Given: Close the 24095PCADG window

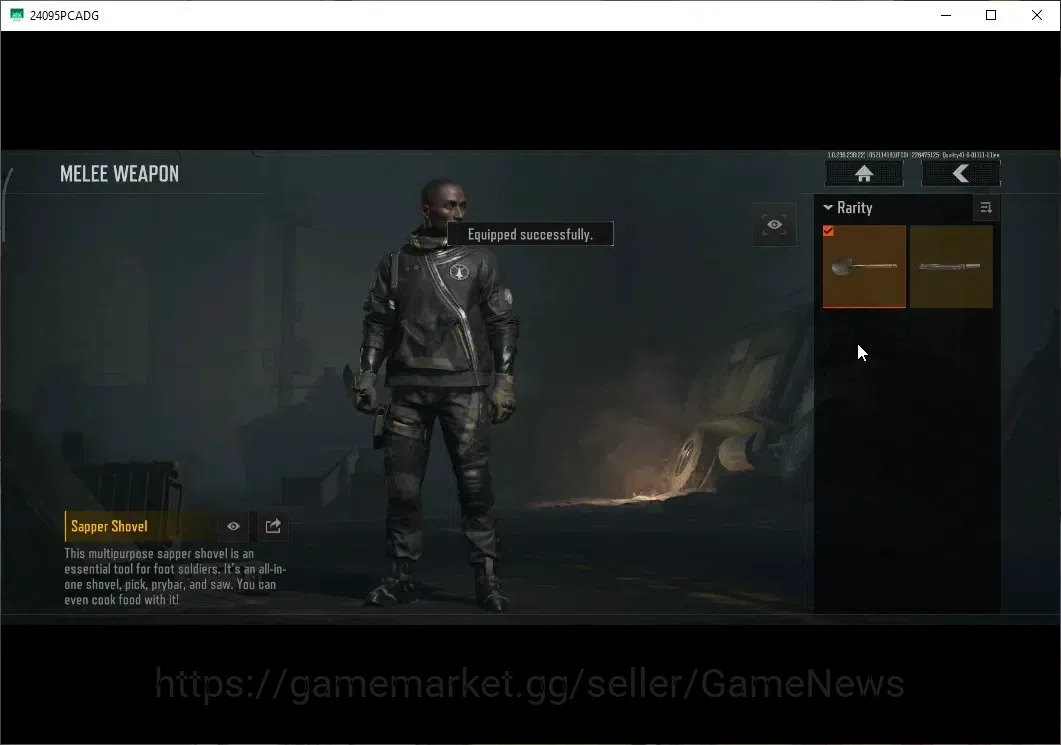Looking at the screenshot, I should click(1037, 15).
